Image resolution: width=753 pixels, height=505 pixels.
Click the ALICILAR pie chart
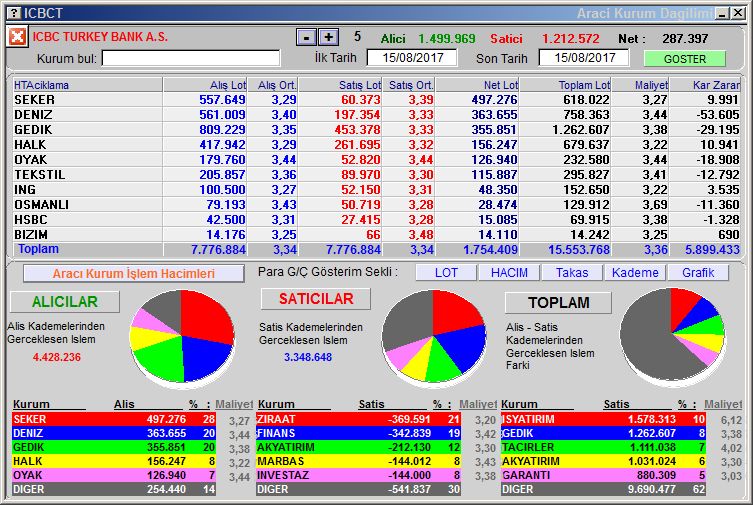[x=182, y=336]
